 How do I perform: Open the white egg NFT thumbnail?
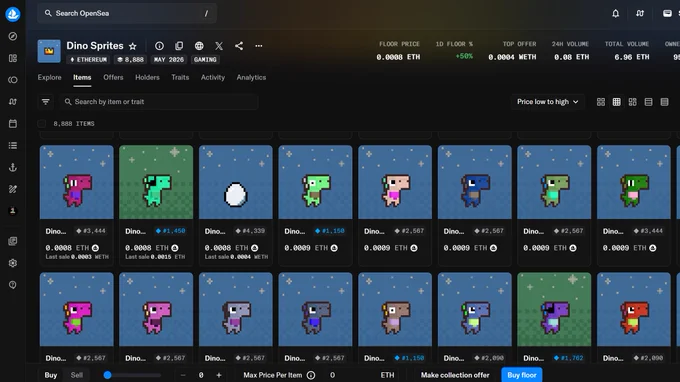(236, 182)
